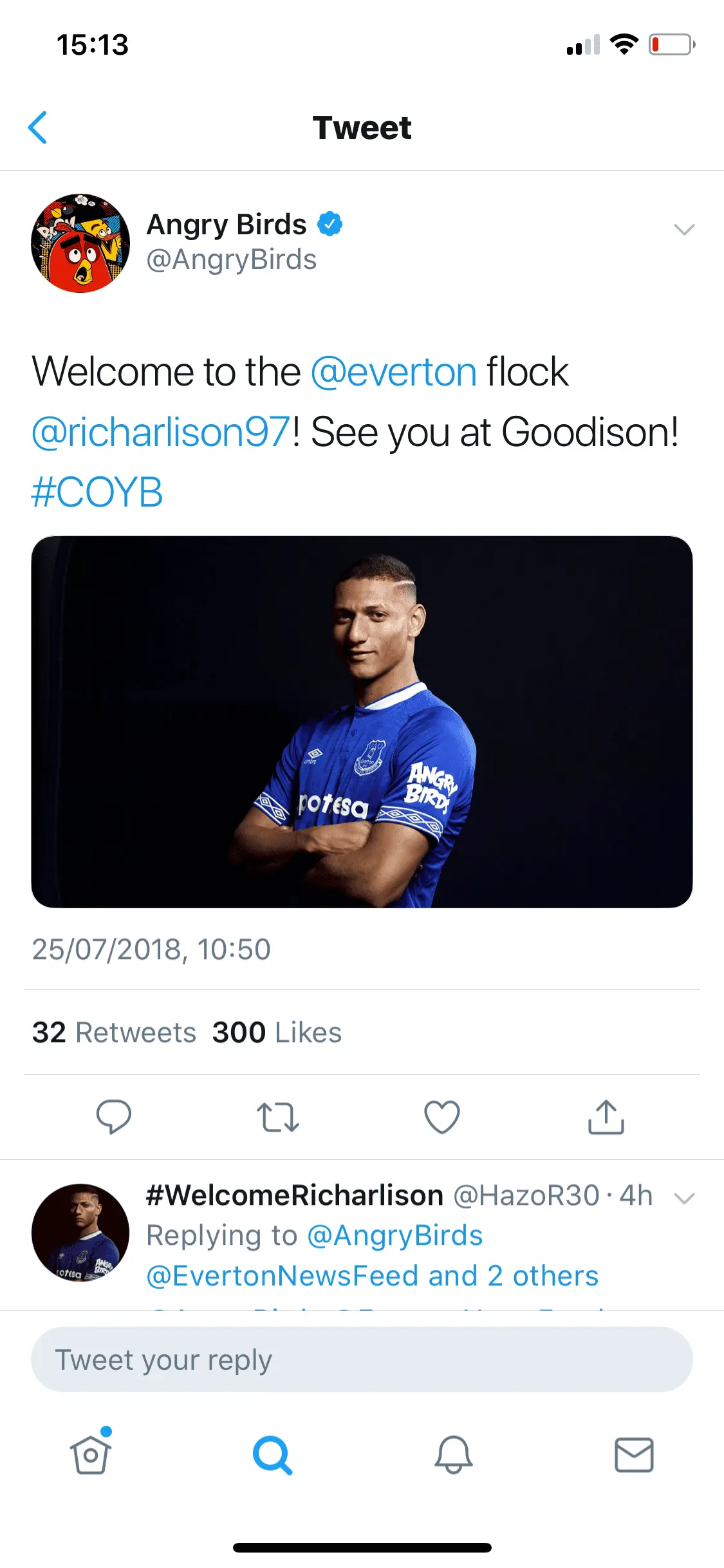The height and width of the screenshot is (1568, 724).
Task: Open the Angry Birds profile avatar
Action: click(x=80, y=243)
